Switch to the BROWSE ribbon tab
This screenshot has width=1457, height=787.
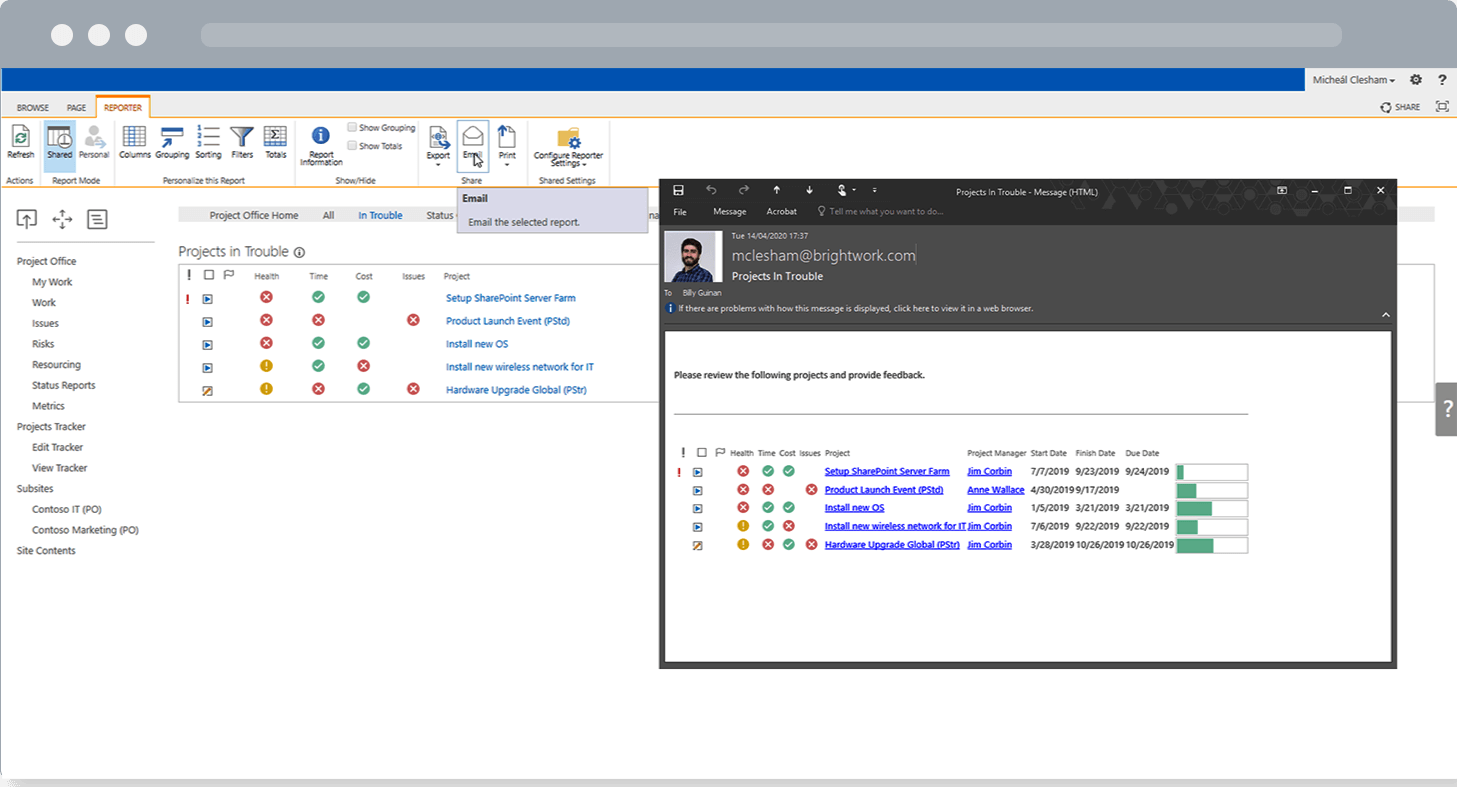click(x=32, y=107)
